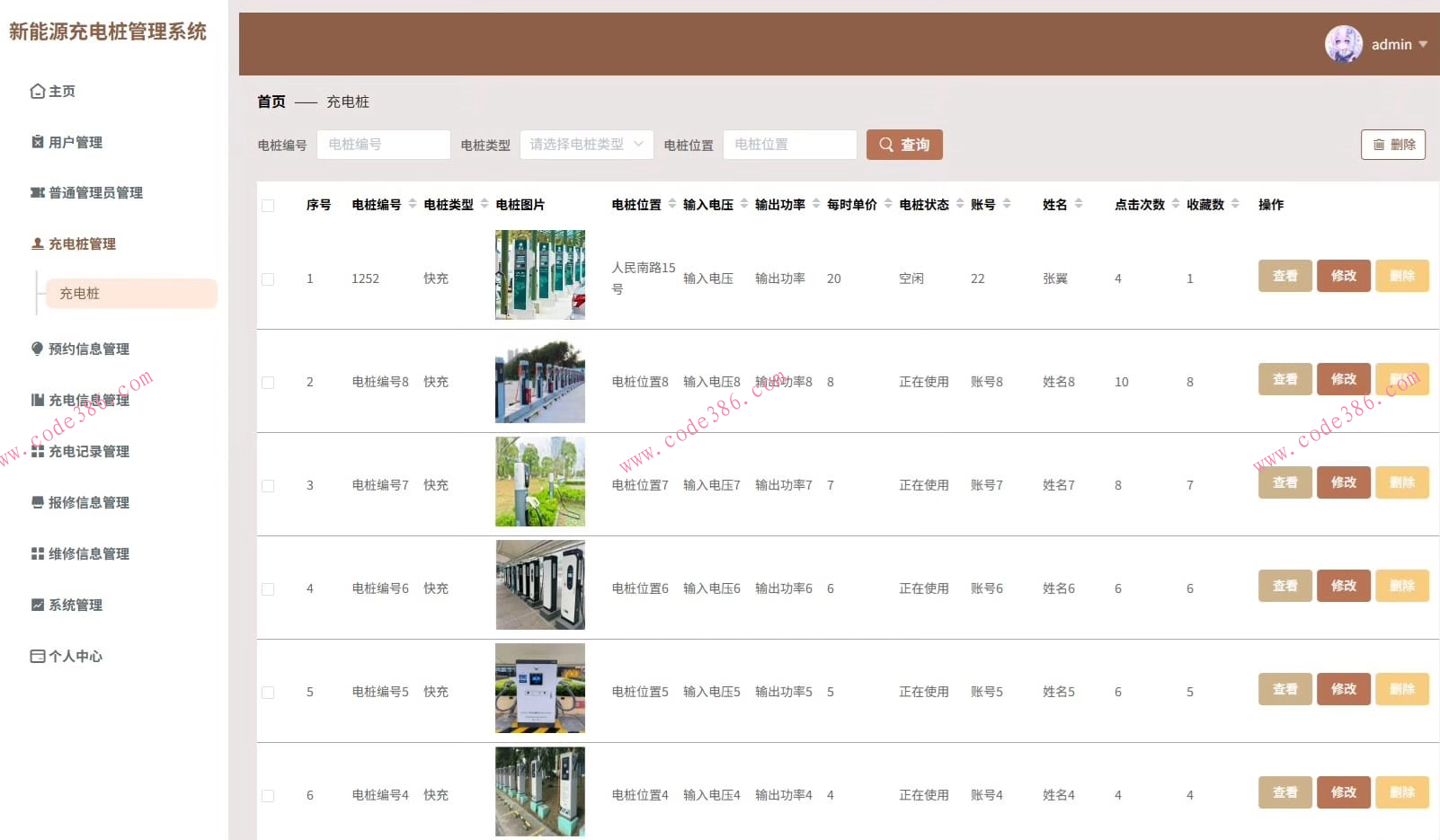The width and height of the screenshot is (1440, 840).
Task: Select the checkbox for 电桩编号7 row
Action: click(x=268, y=486)
